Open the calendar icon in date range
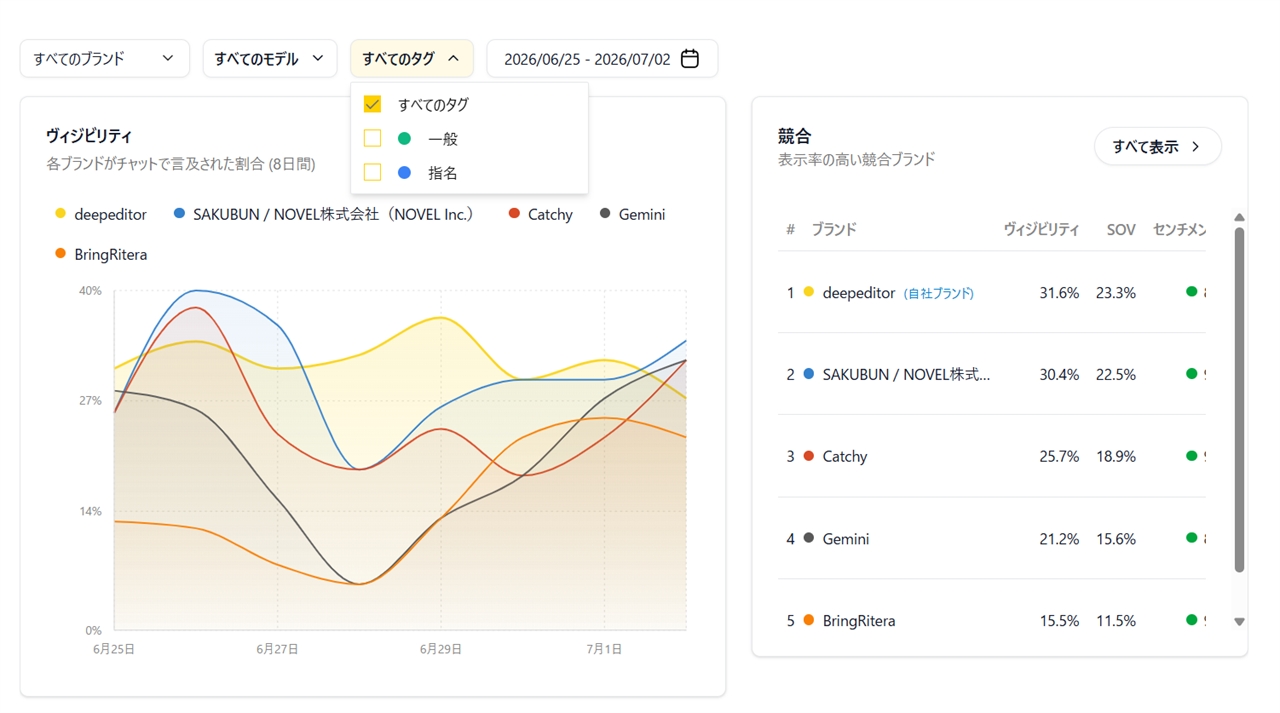 [690, 59]
